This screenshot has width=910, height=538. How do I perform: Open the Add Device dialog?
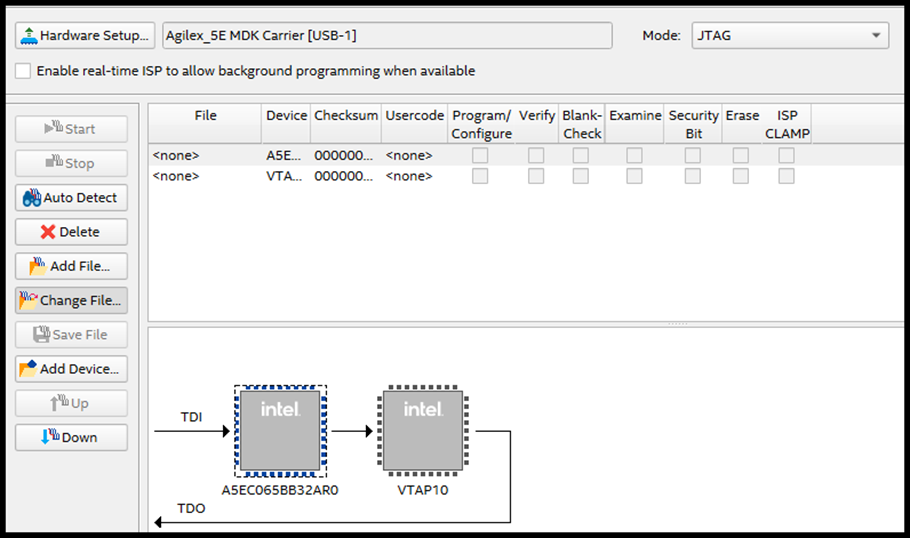71,369
